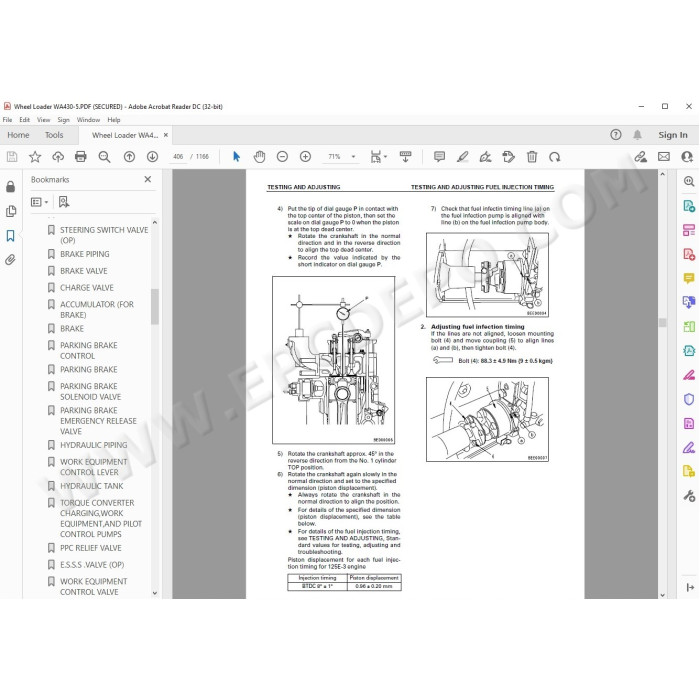Image resolution: width=700 pixels, height=700 pixels.
Task: Open the notifications bell
Action: click(x=638, y=135)
